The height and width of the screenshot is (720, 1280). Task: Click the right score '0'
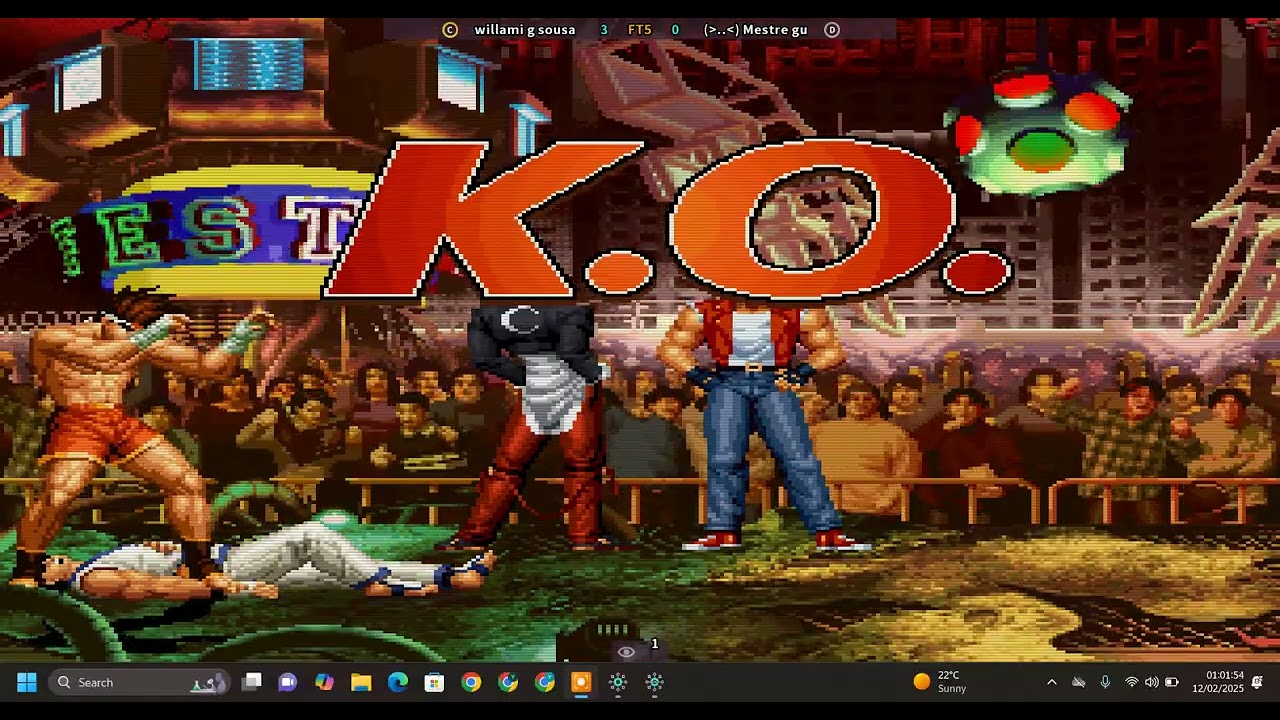(675, 30)
